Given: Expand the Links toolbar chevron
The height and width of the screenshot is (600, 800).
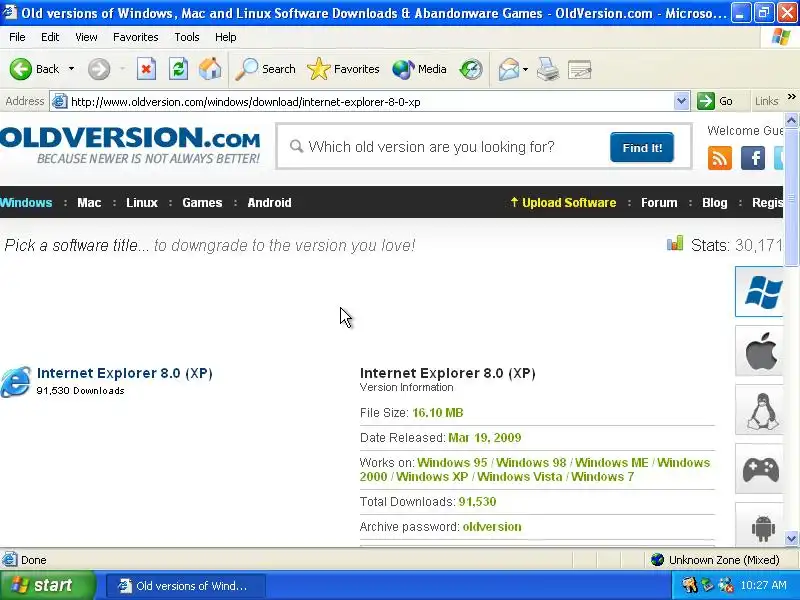Looking at the screenshot, I should pos(792,97).
